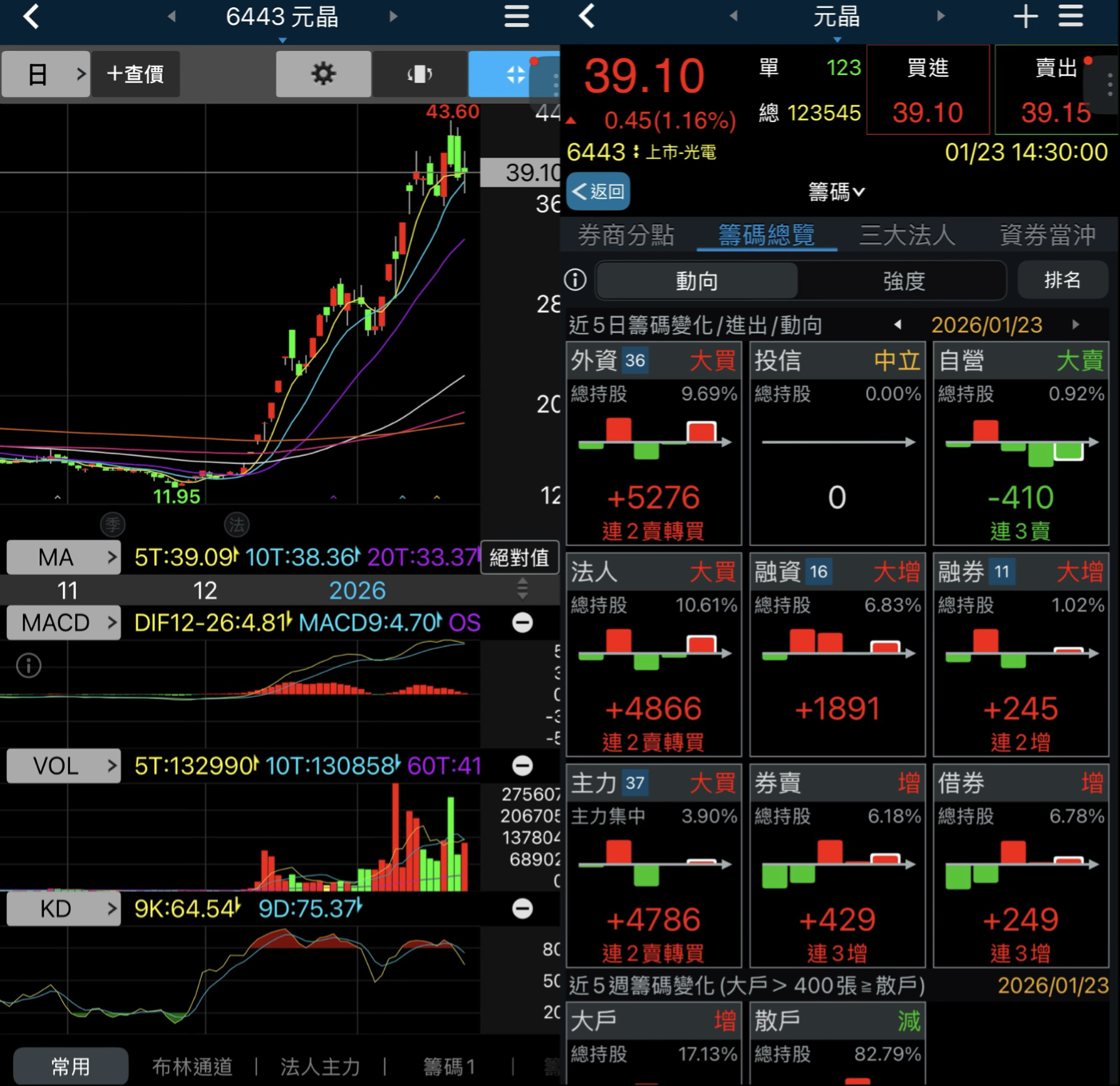
Task: Expand the MA indicator settings
Action: [x=63, y=557]
